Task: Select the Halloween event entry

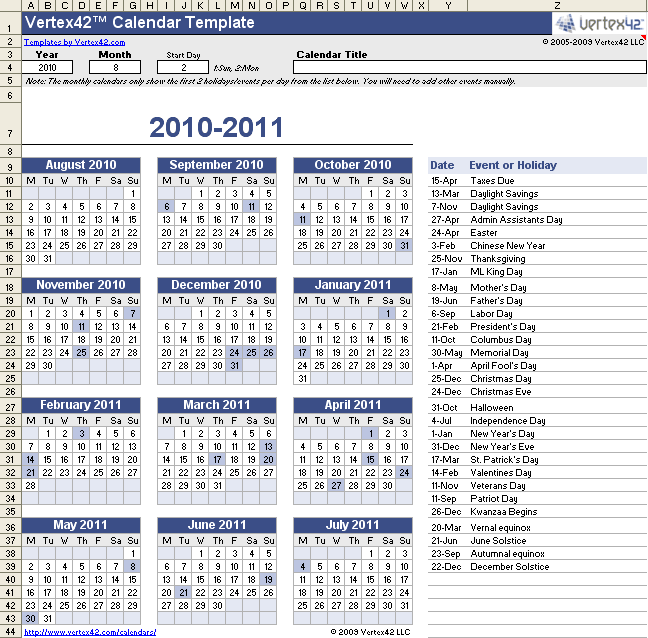Action: [x=492, y=408]
